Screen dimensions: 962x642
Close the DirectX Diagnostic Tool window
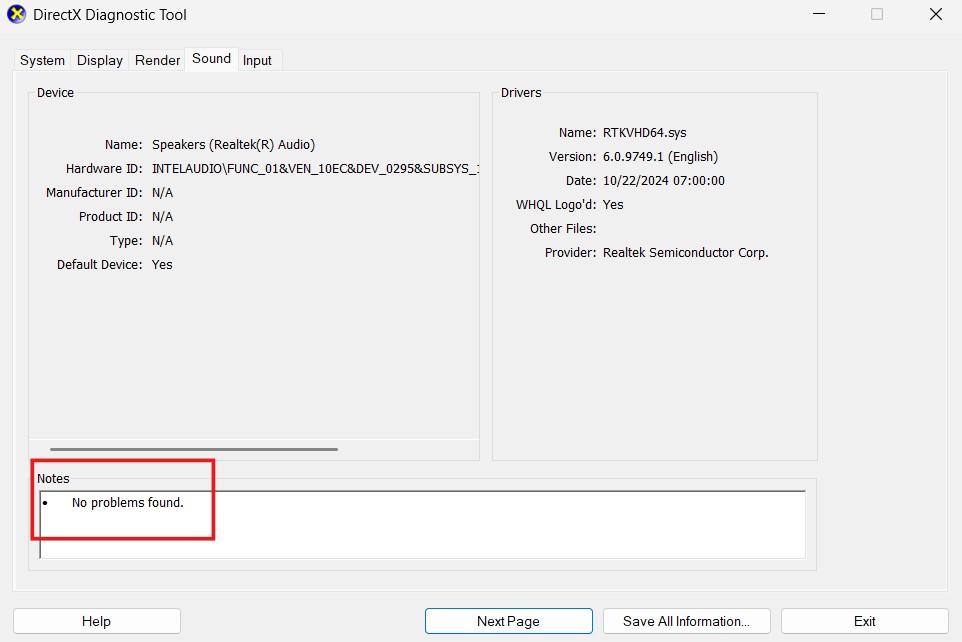935,15
